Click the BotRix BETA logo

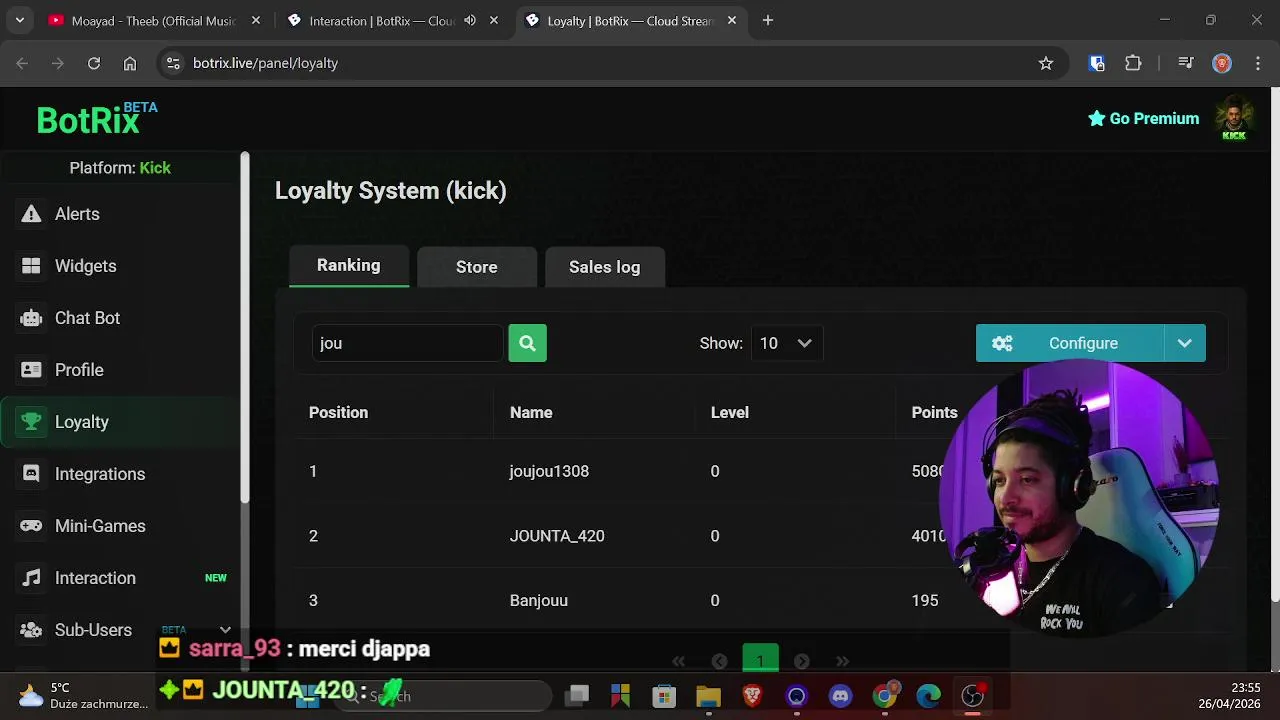pos(97,119)
